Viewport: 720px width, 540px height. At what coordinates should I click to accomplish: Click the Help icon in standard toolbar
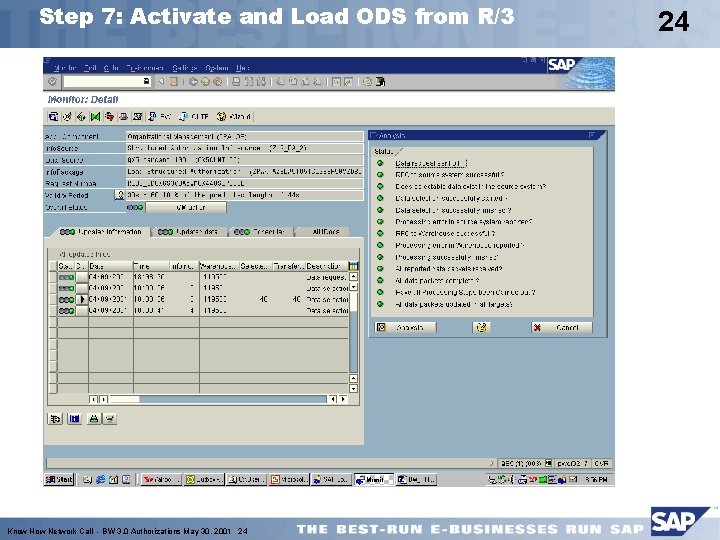367,82
